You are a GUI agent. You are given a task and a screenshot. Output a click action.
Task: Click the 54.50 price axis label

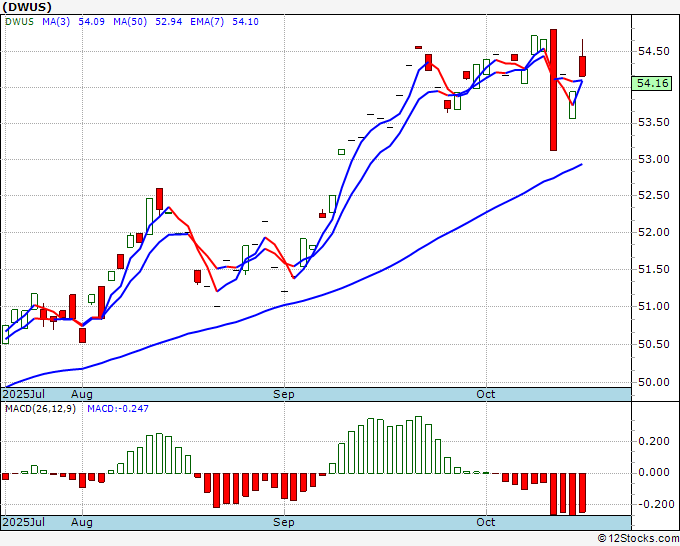(654, 52)
